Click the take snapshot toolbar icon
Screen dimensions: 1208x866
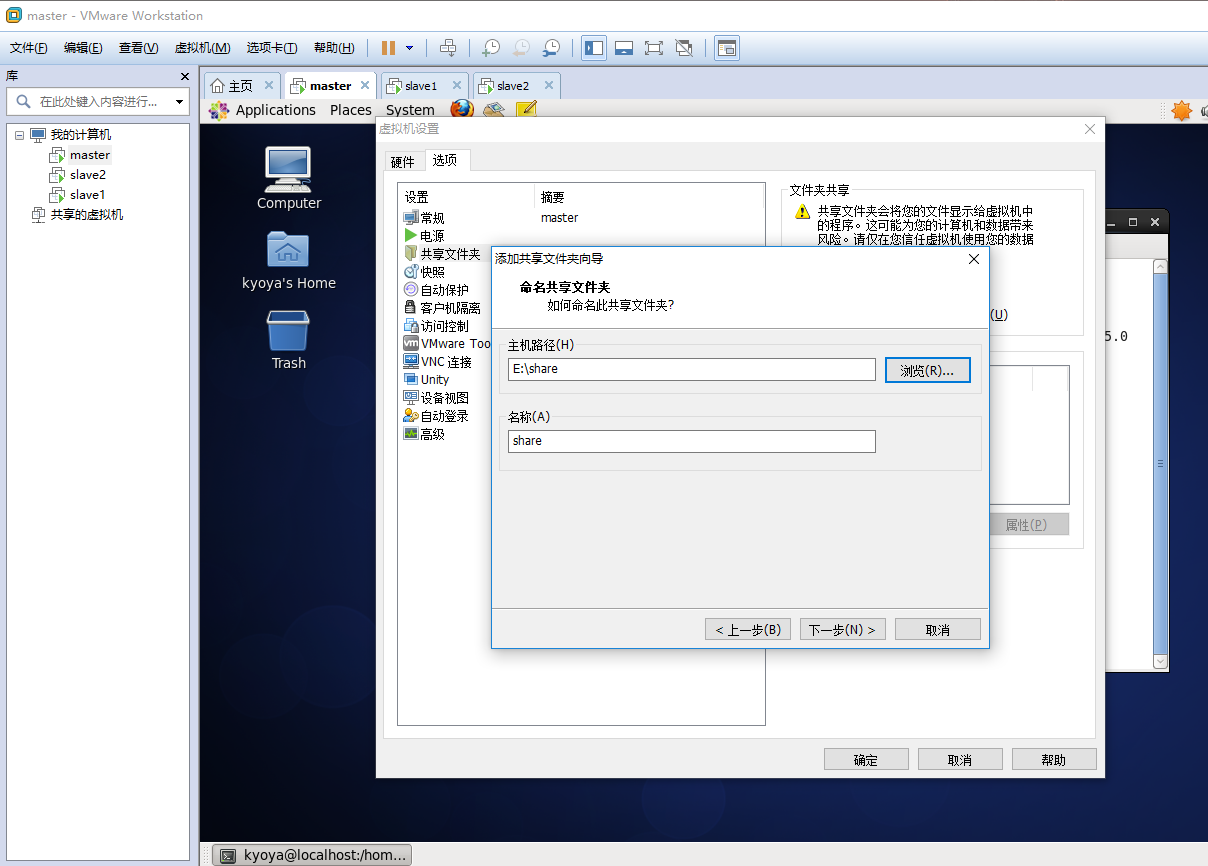click(491, 48)
